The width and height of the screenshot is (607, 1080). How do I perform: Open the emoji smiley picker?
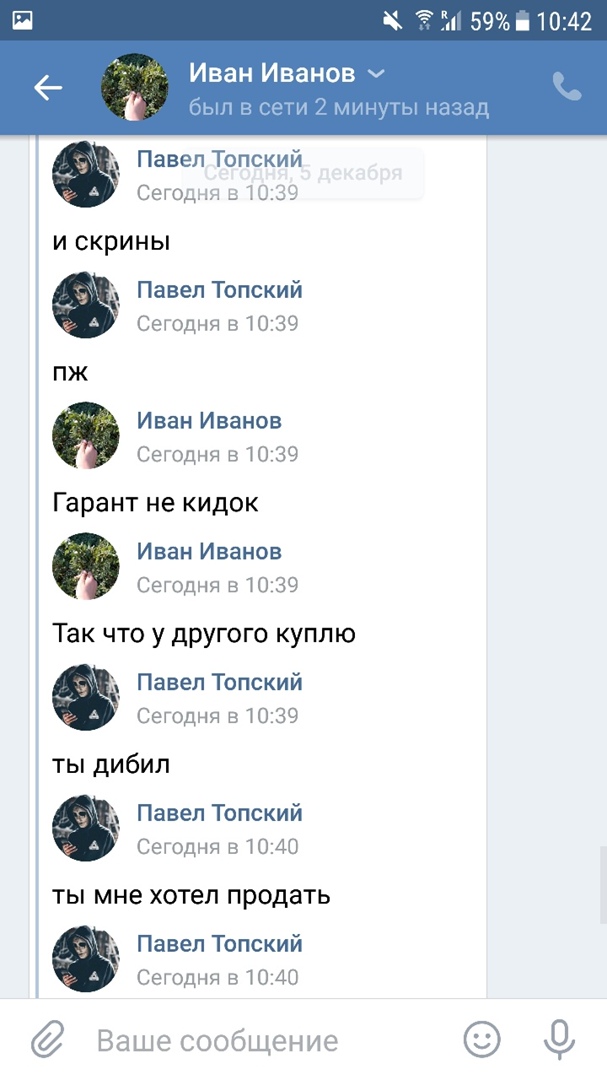coord(482,1040)
